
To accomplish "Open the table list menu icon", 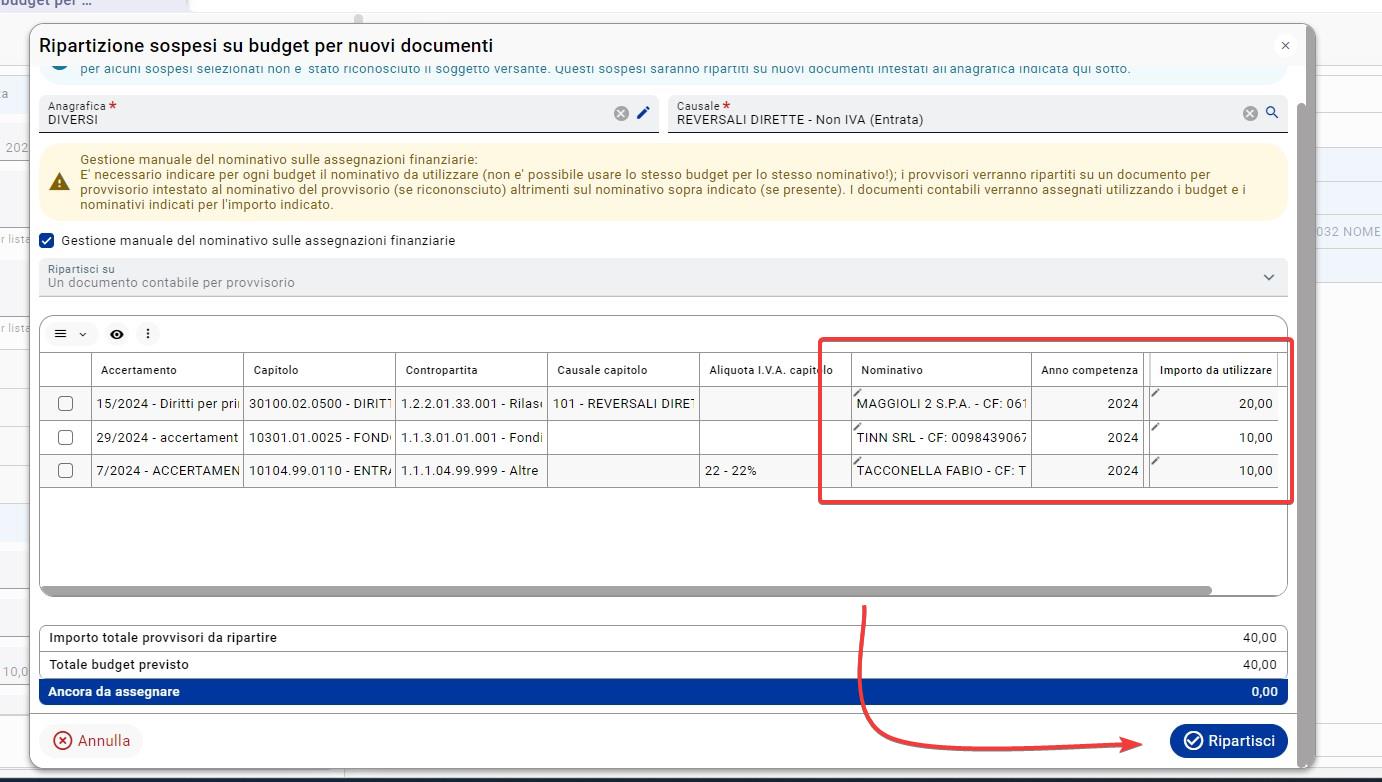I will [61, 334].
